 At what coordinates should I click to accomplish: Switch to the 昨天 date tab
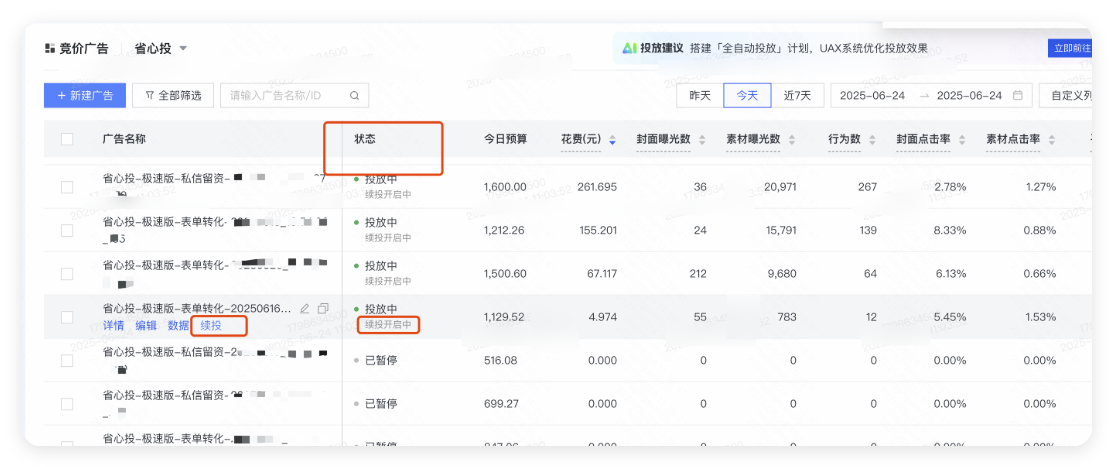tap(700, 95)
